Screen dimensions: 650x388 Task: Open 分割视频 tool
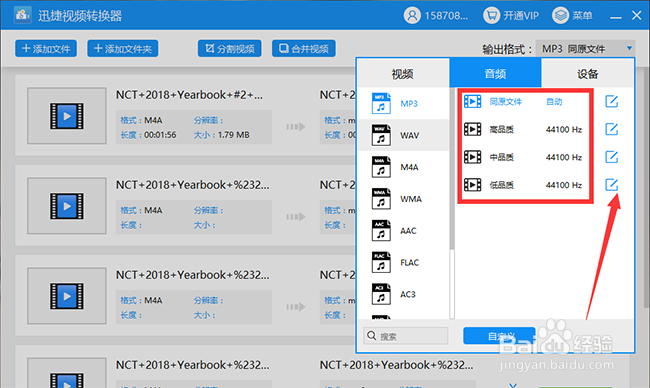coord(230,48)
